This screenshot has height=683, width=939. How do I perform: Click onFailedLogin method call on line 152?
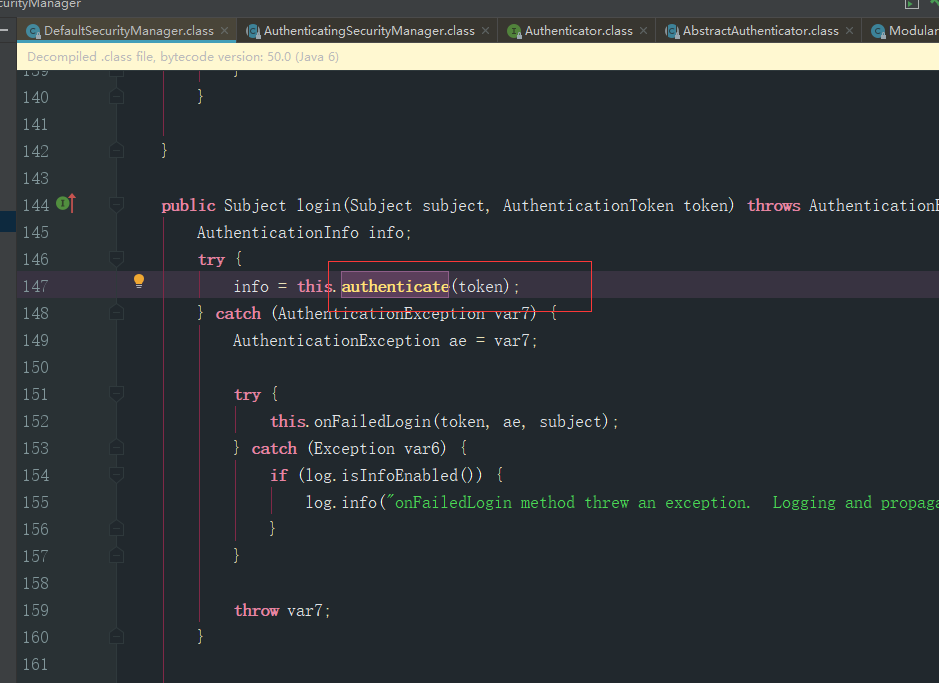[x=372, y=421]
